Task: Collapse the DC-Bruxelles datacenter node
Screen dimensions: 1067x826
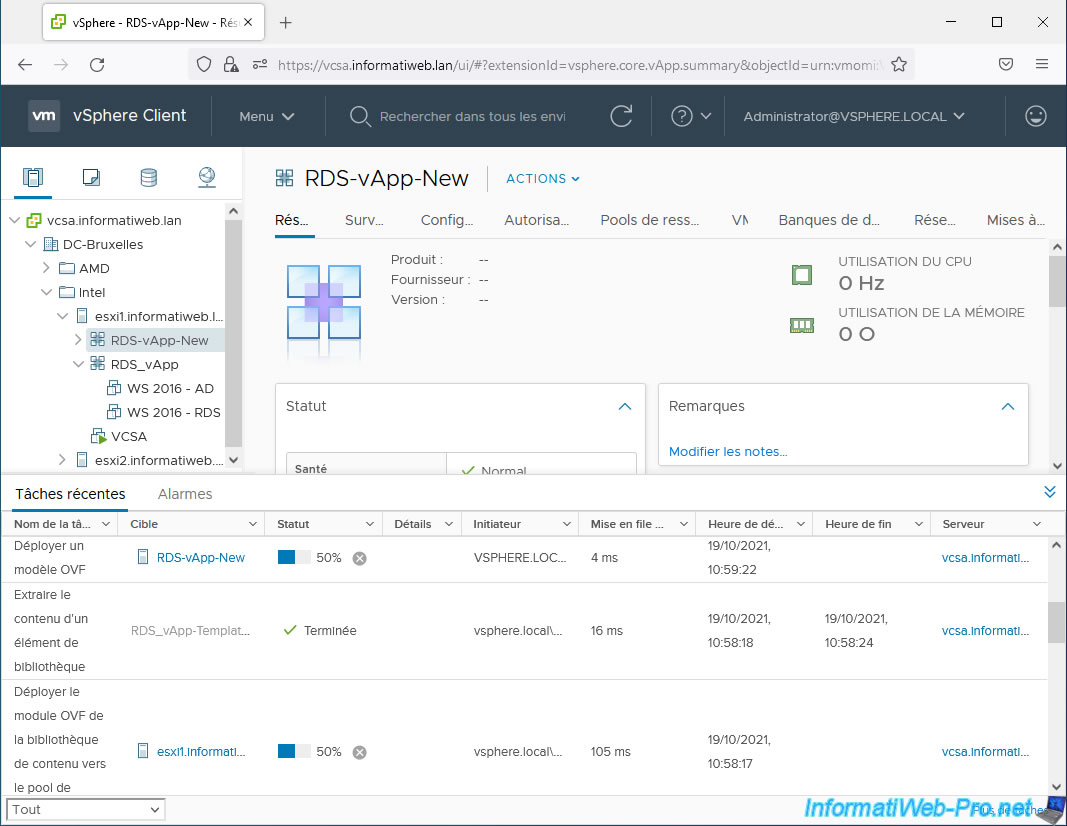Action: 31,244
